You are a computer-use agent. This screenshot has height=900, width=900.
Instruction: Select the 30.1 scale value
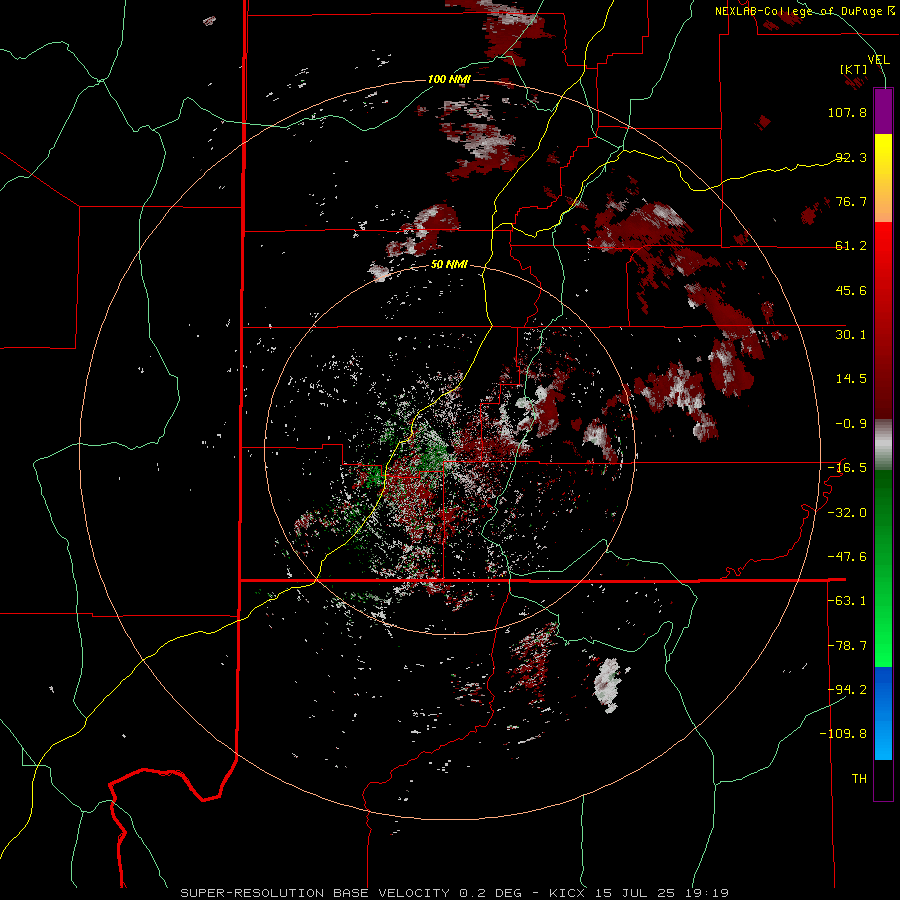tap(851, 335)
